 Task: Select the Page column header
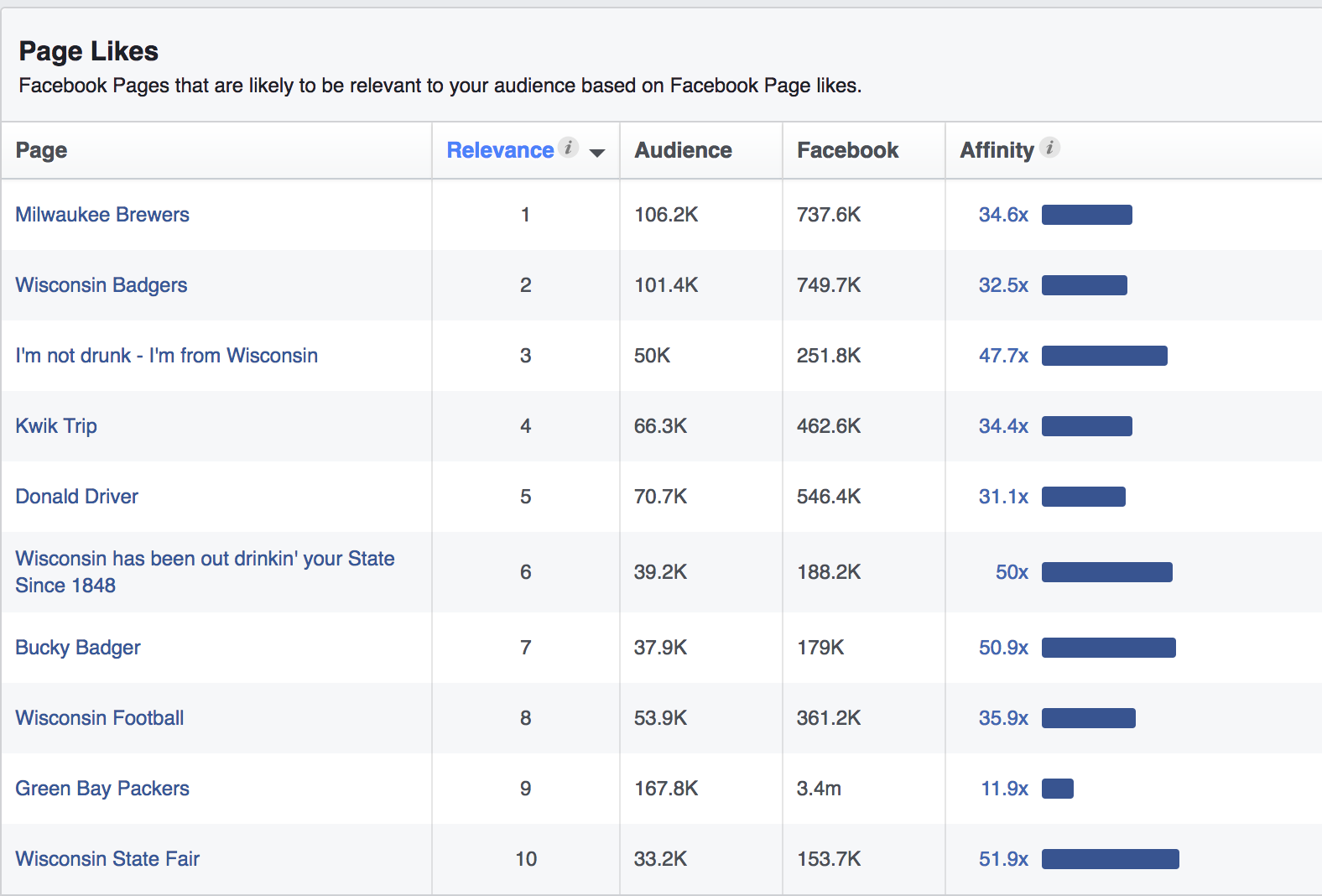tap(42, 150)
